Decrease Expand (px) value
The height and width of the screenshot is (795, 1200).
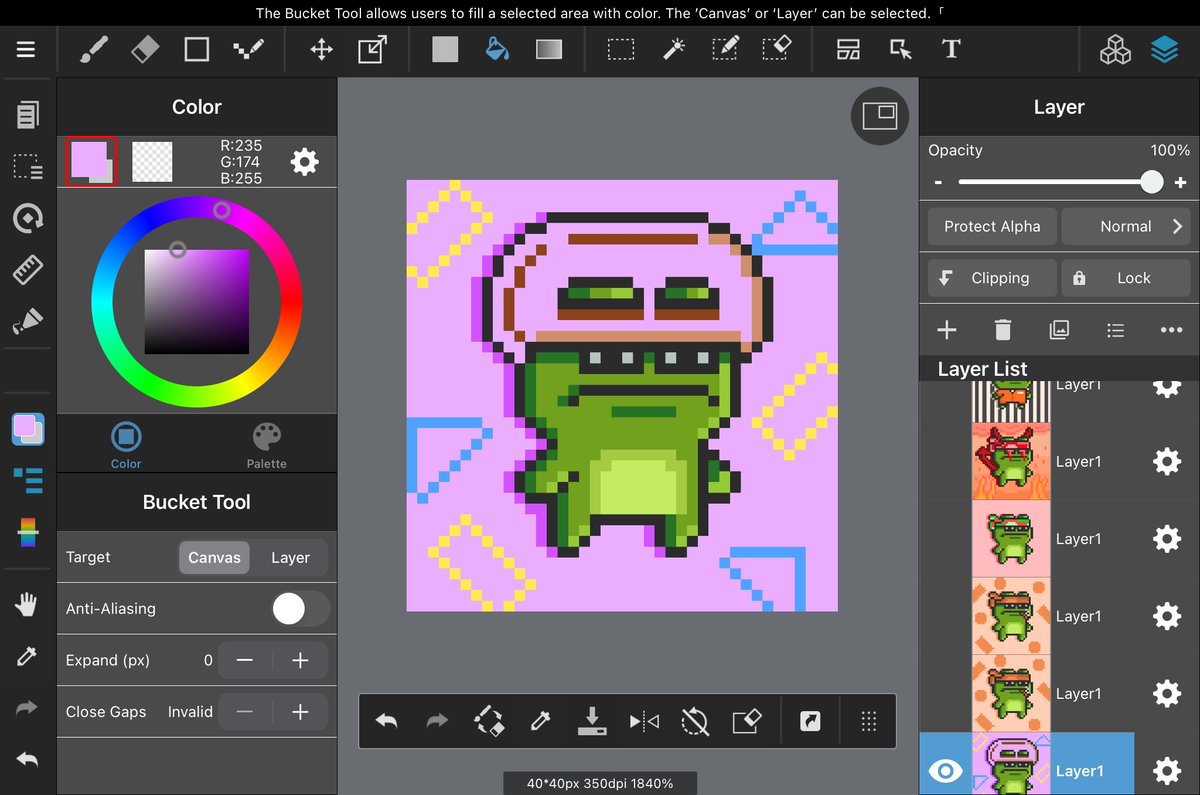click(245, 660)
